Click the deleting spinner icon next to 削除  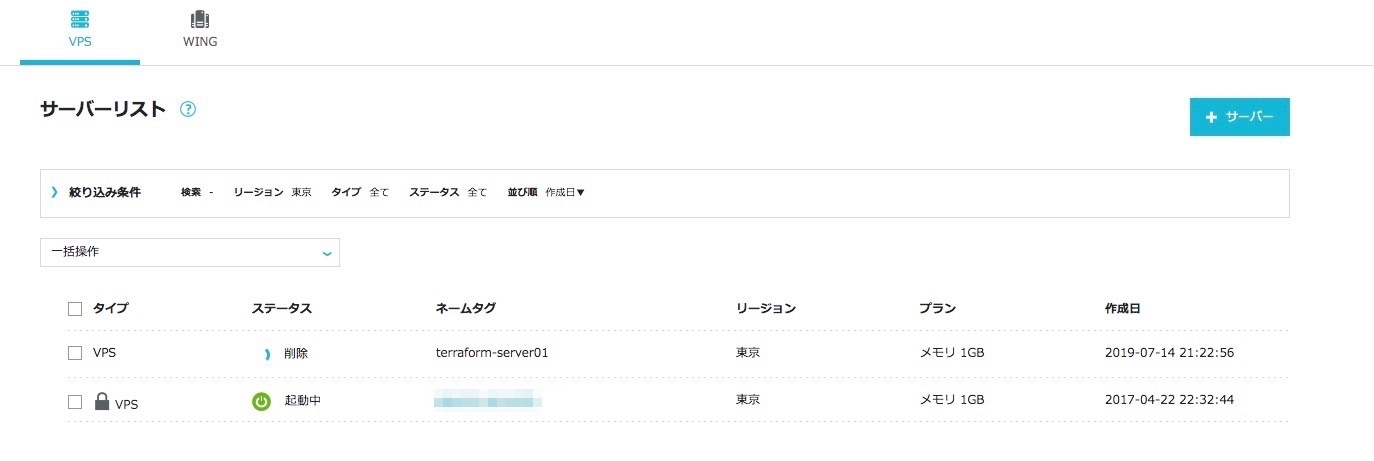click(x=266, y=354)
